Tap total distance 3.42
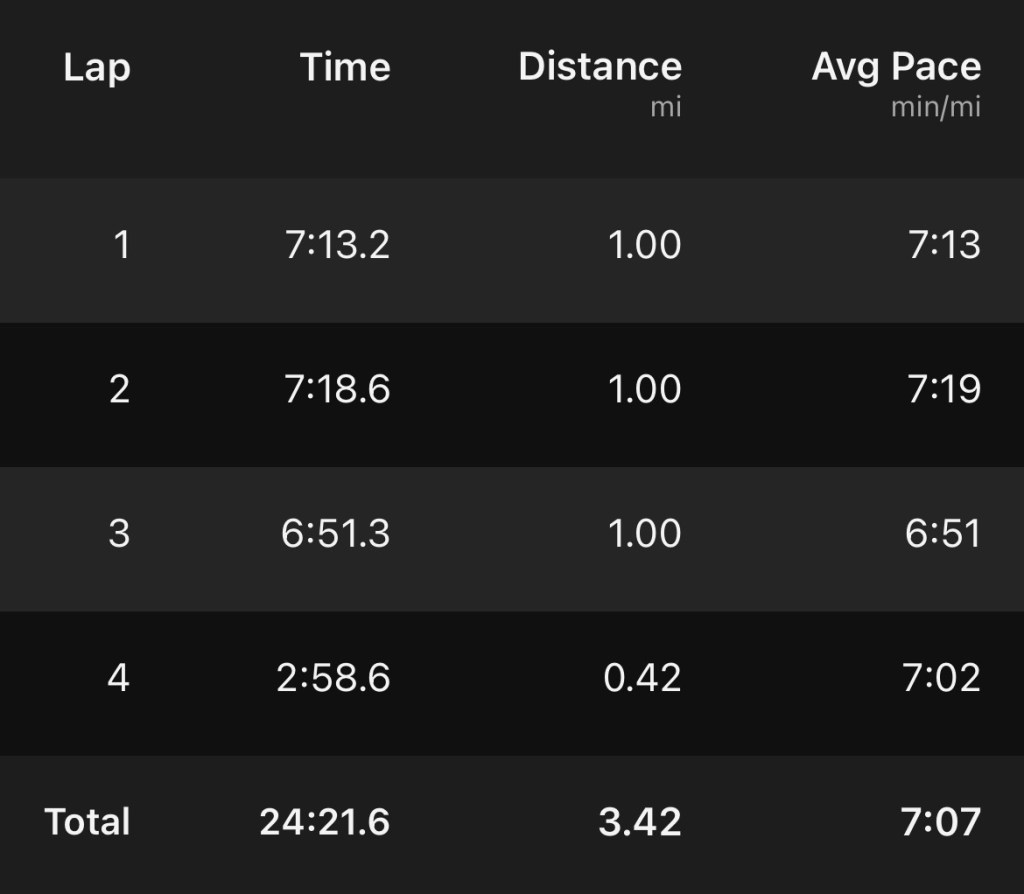The height and width of the screenshot is (894, 1024). [x=640, y=822]
